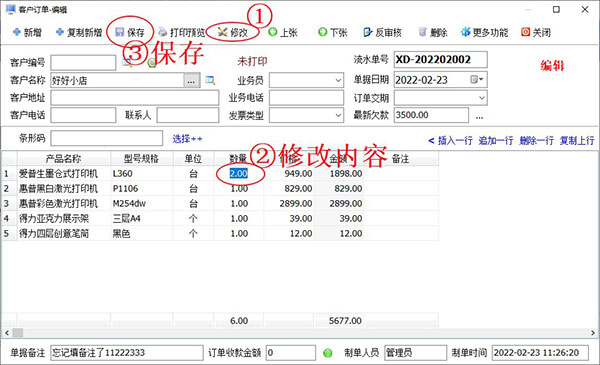Focus the 条形码 barcode input
This screenshot has height=365, width=600.
106,138
